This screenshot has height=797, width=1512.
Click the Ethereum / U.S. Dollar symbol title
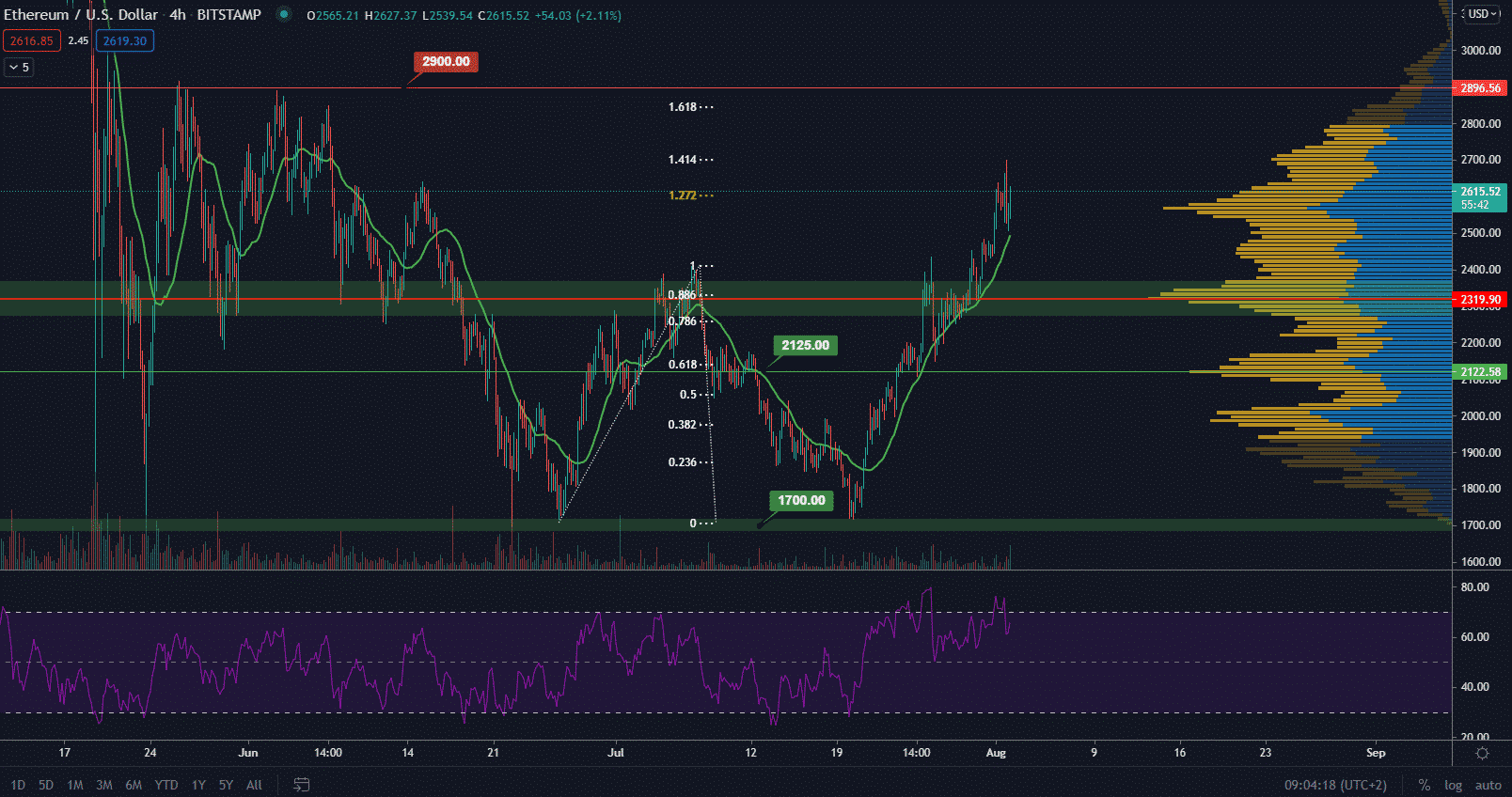tap(81, 15)
